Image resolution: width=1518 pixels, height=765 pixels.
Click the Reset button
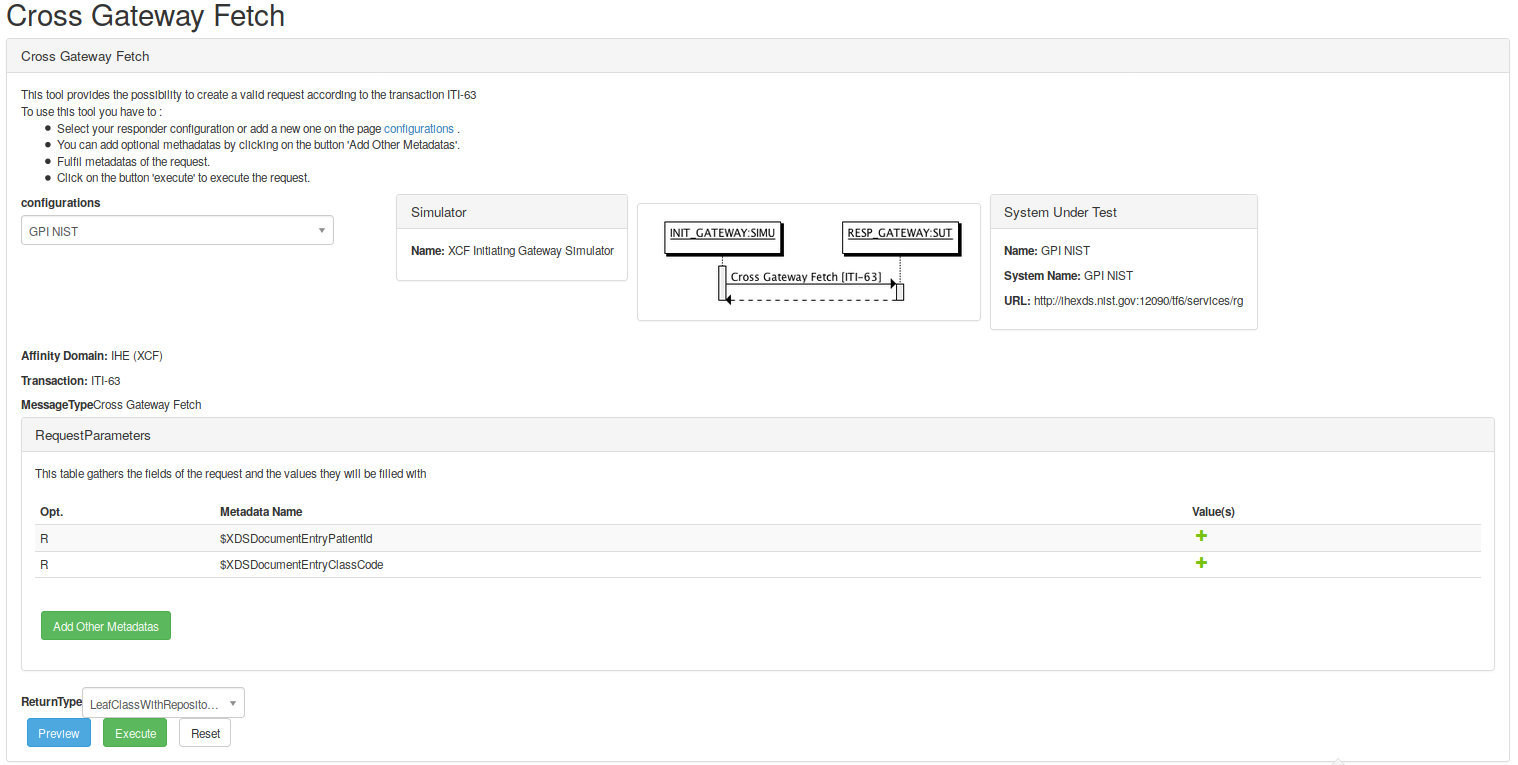[205, 733]
